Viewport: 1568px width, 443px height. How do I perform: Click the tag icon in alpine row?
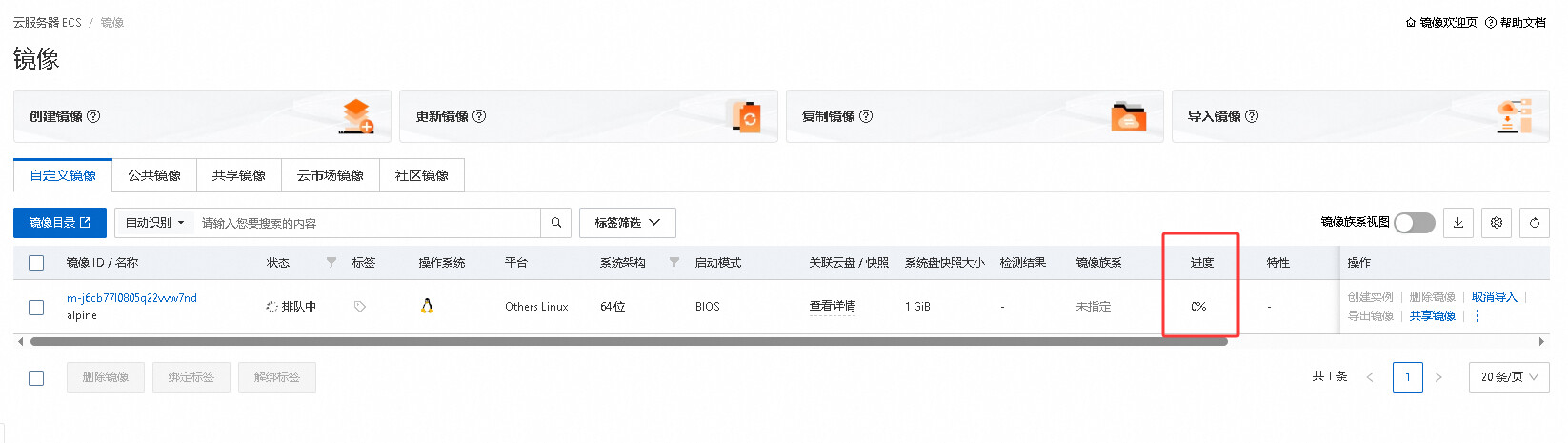[360, 307]
